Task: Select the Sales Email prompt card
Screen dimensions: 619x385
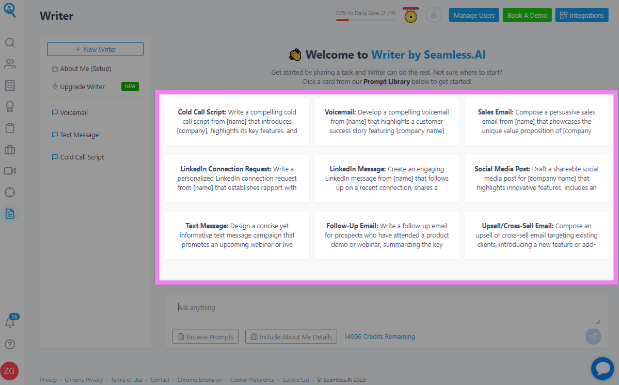Action: pyautogui.click(x=536, y=122)
